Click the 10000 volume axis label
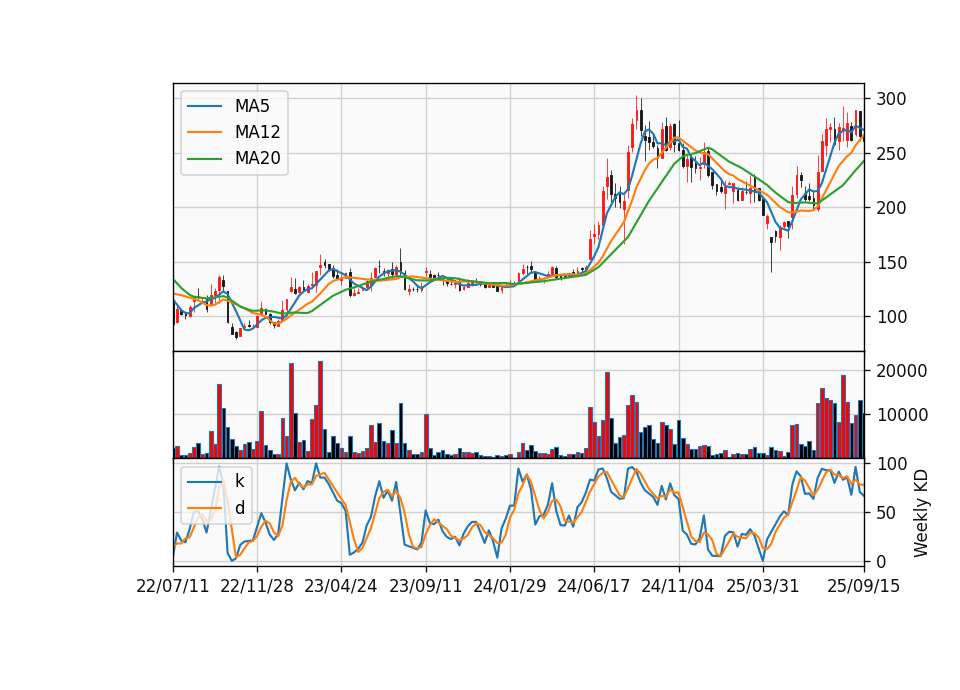Screen dimensions: 960x690 click(901, 415)
